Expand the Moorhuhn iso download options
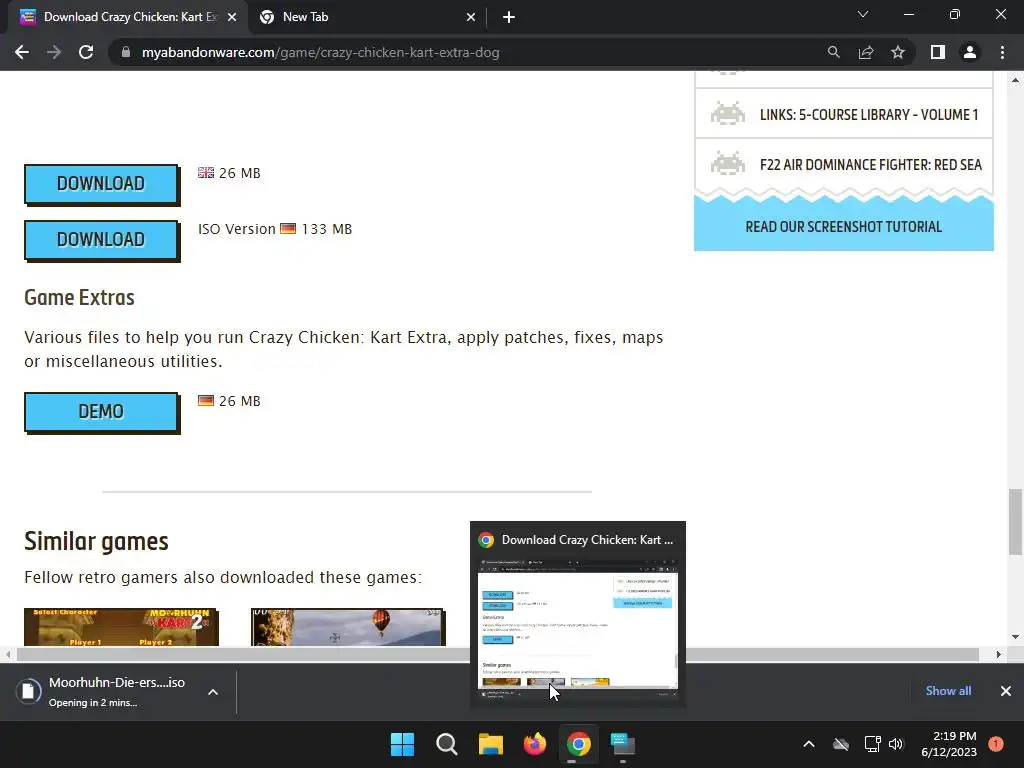 (x=213, y=692)
